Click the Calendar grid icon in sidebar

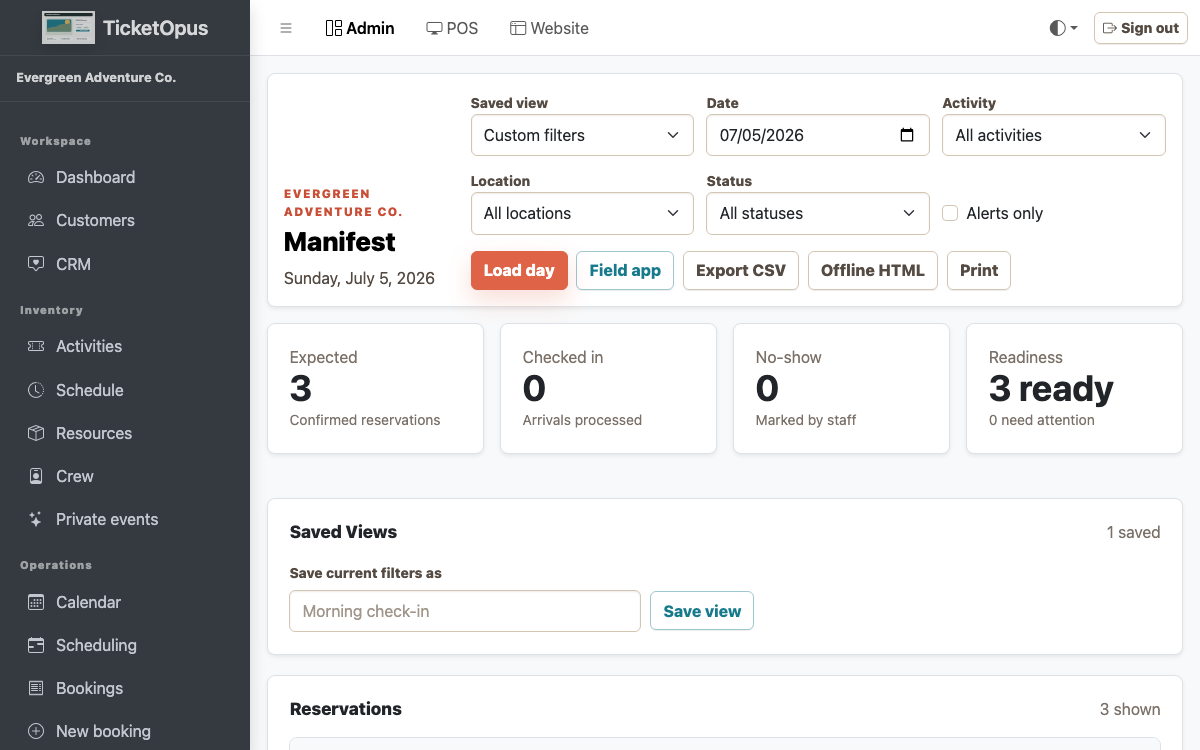(36, 602)
